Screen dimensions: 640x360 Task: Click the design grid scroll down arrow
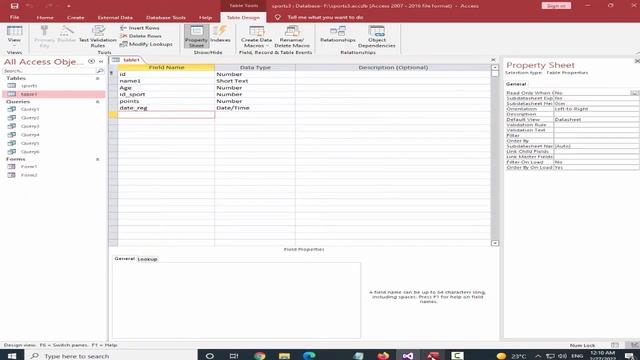tap(495, 243)
